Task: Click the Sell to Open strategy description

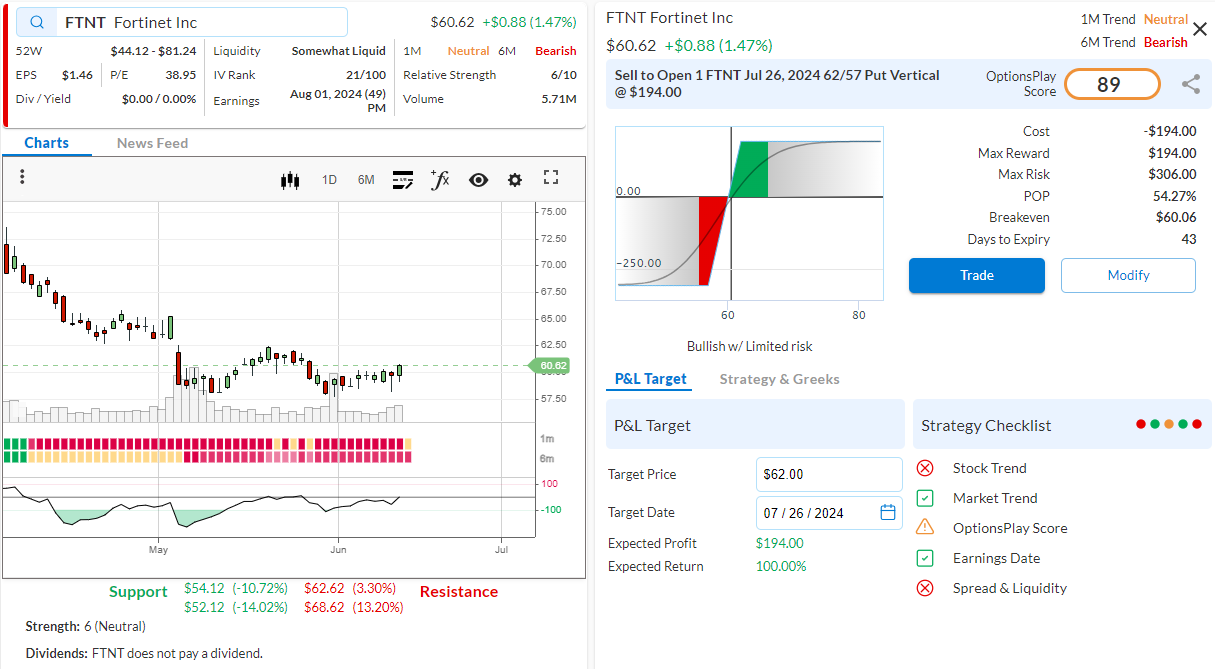Action: (x=777, y=83)
